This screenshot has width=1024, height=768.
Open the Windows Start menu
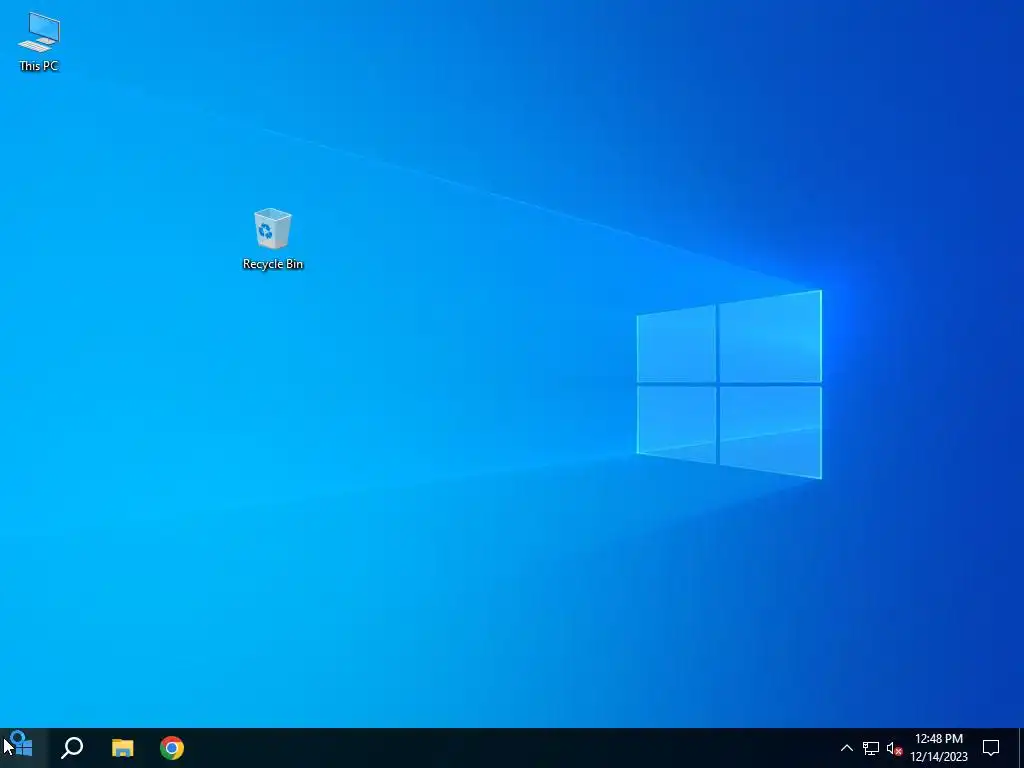click(24, 748)
